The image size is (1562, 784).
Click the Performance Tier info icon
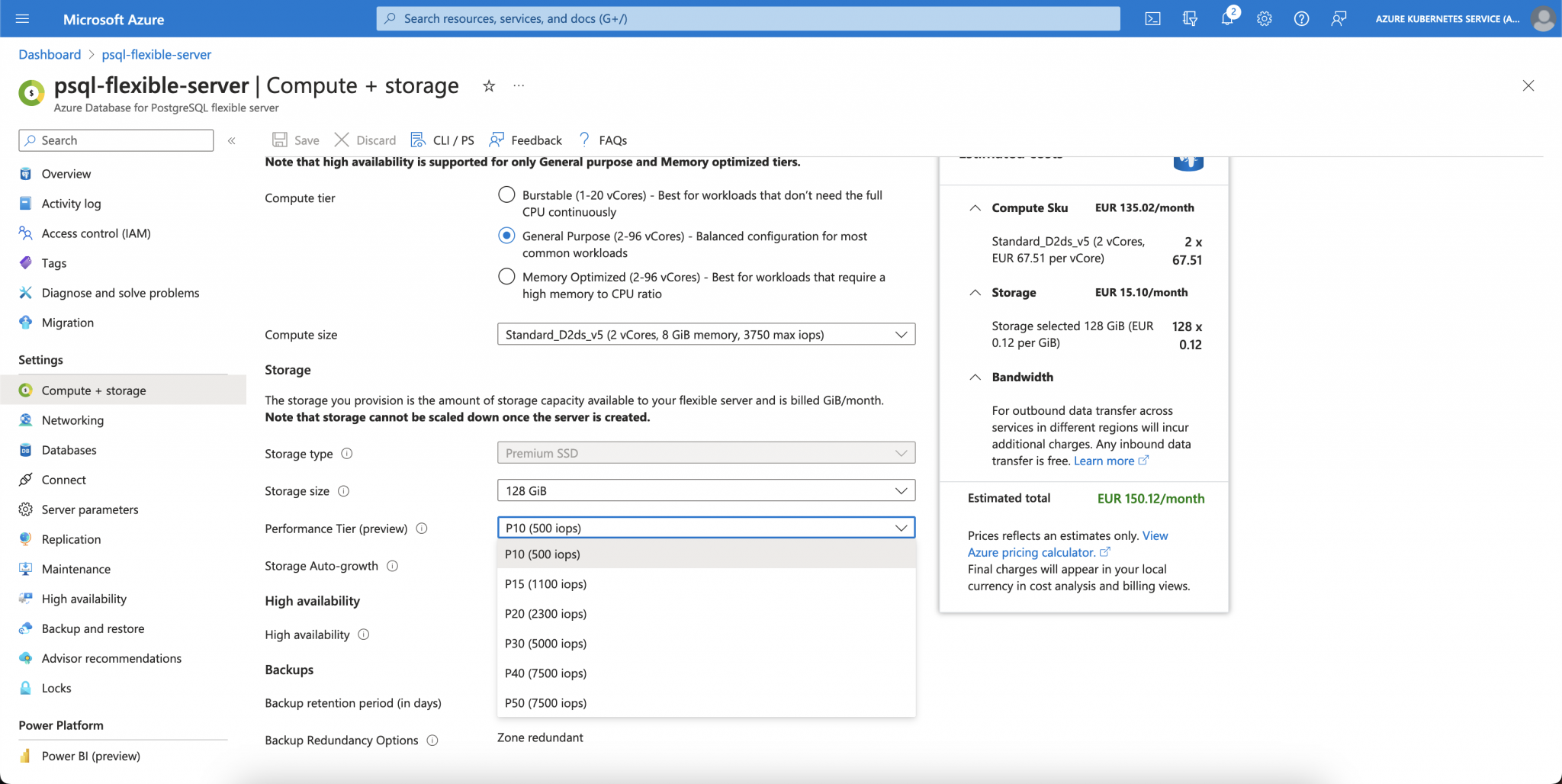point(422,529)
